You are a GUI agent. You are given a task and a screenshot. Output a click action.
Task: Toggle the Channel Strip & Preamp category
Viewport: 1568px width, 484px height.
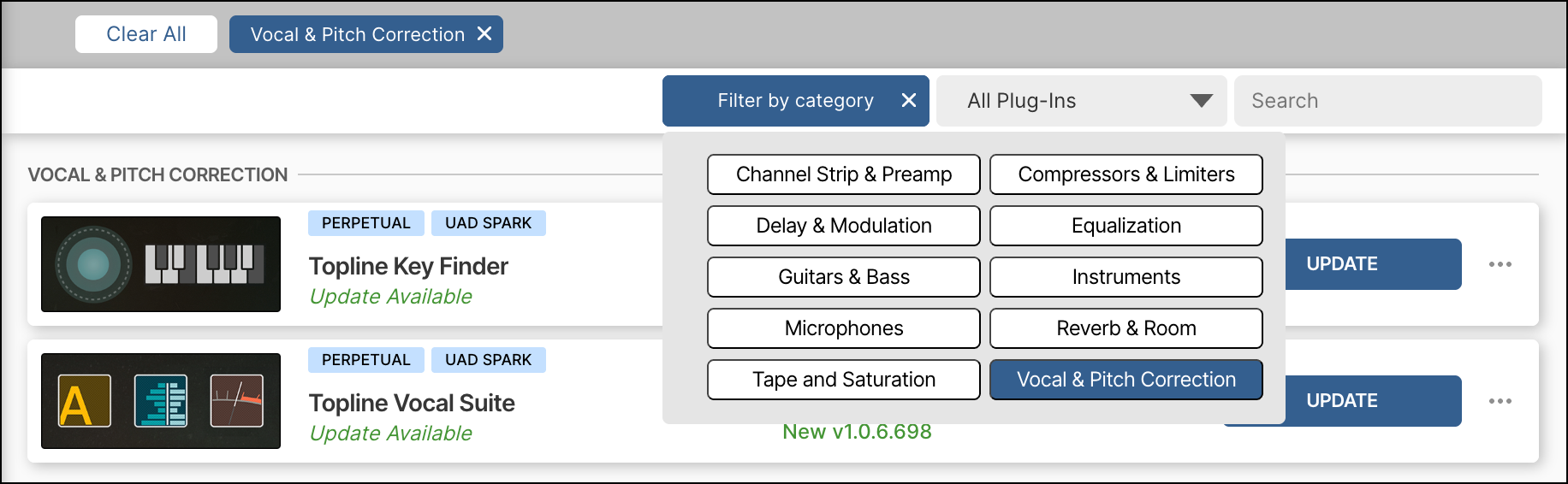[x=844, y=174]
